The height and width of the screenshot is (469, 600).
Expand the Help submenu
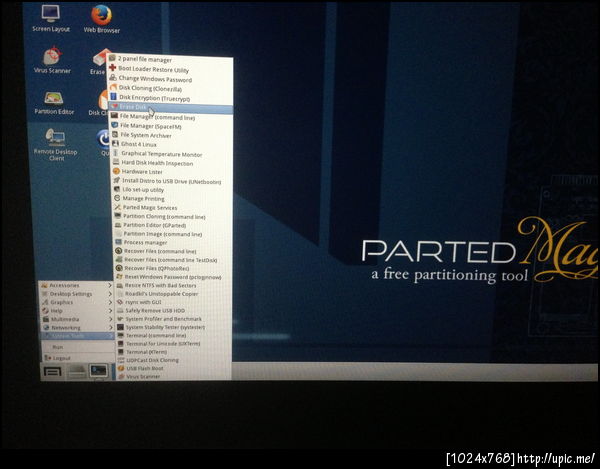tap(77, 311)
